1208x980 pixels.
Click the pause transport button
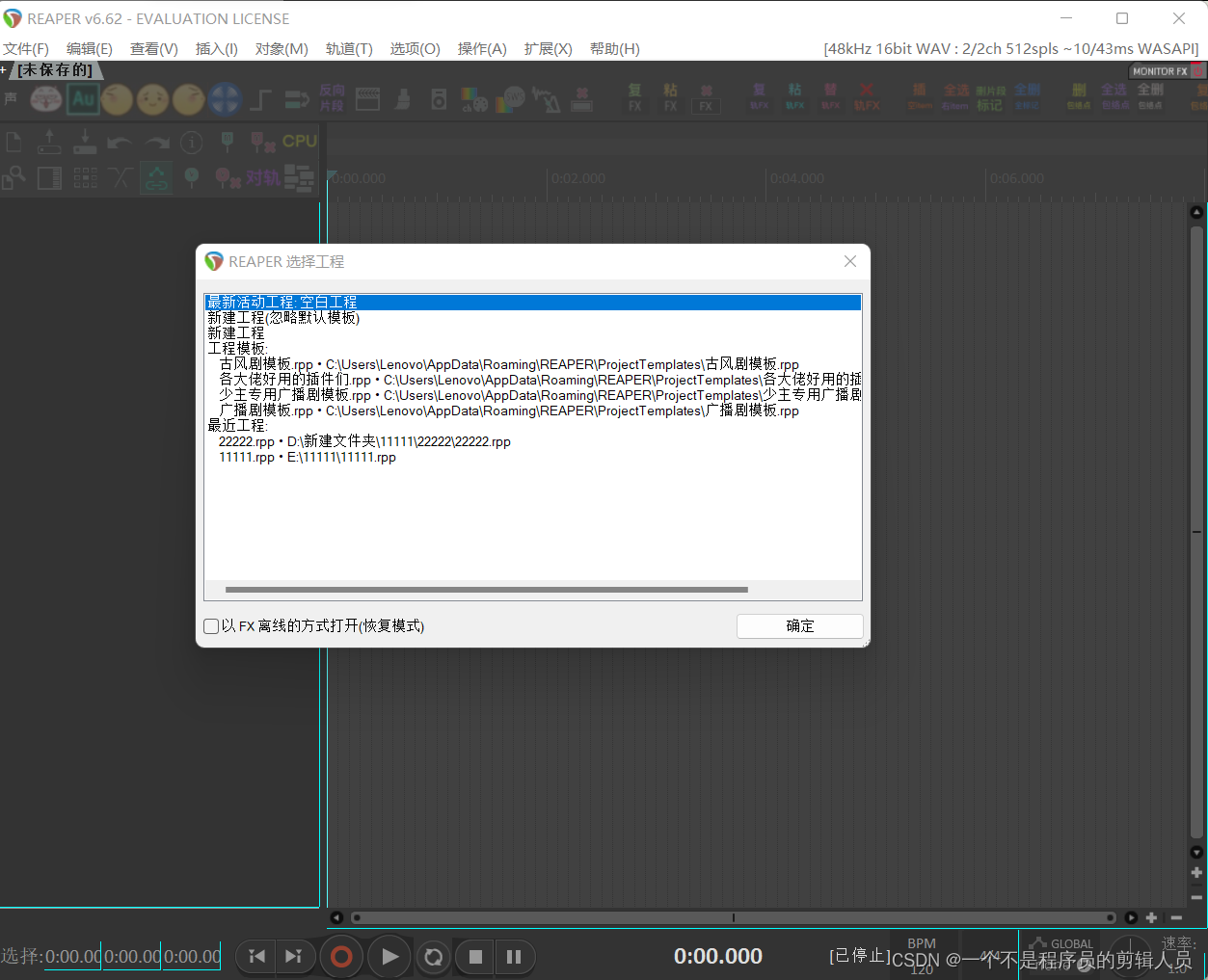pos(514,956)
